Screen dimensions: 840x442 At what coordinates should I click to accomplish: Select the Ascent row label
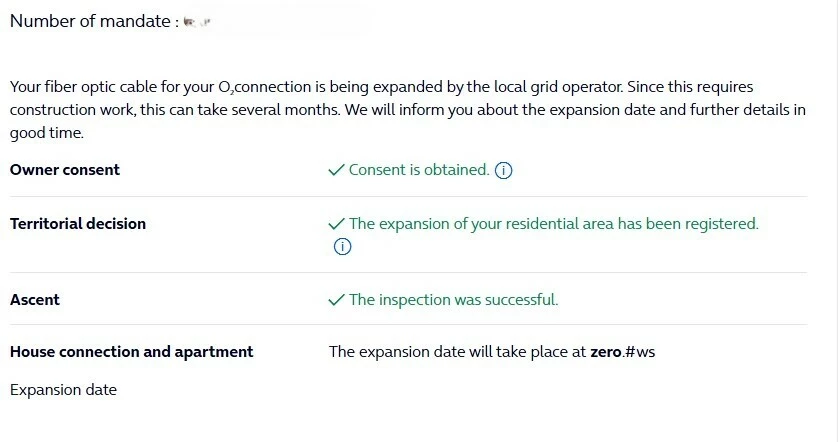[35, 300]
